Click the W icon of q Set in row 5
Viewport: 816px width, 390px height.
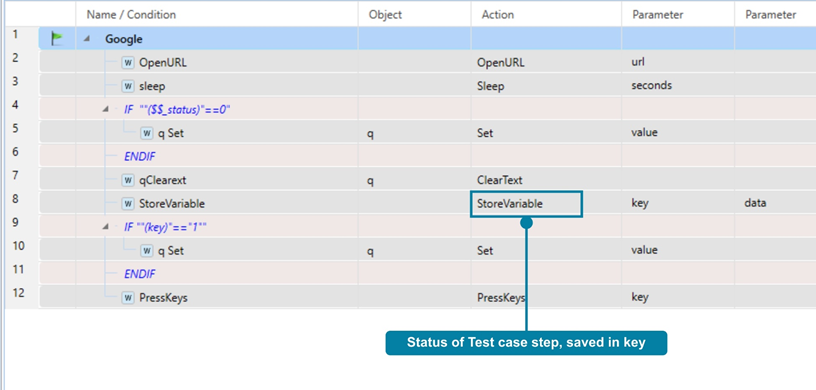pos(148,133)
